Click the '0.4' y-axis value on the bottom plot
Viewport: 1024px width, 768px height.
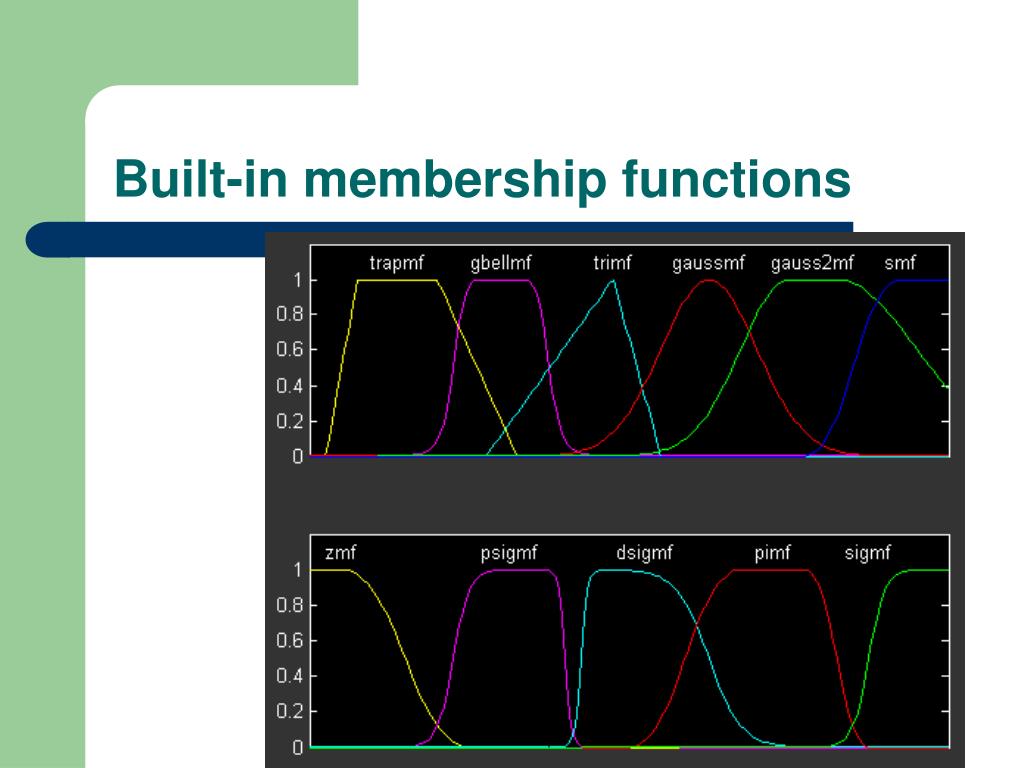point(290,676)
